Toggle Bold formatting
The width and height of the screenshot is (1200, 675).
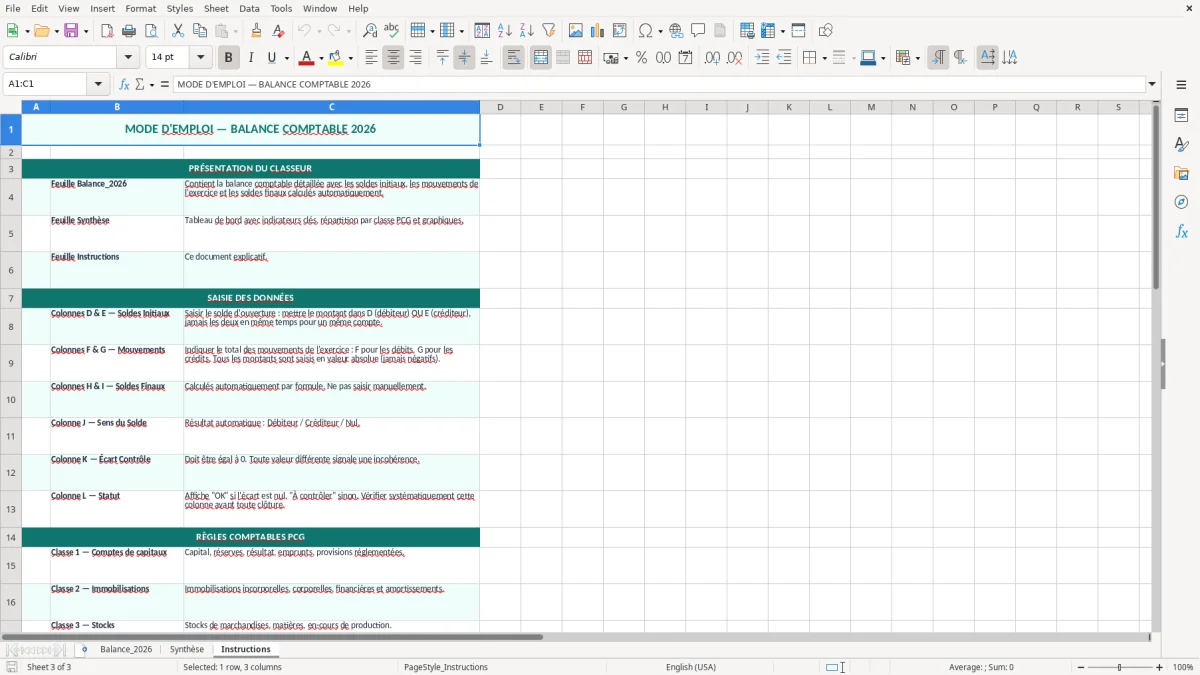pyautogui.click(x=228, y=58)
